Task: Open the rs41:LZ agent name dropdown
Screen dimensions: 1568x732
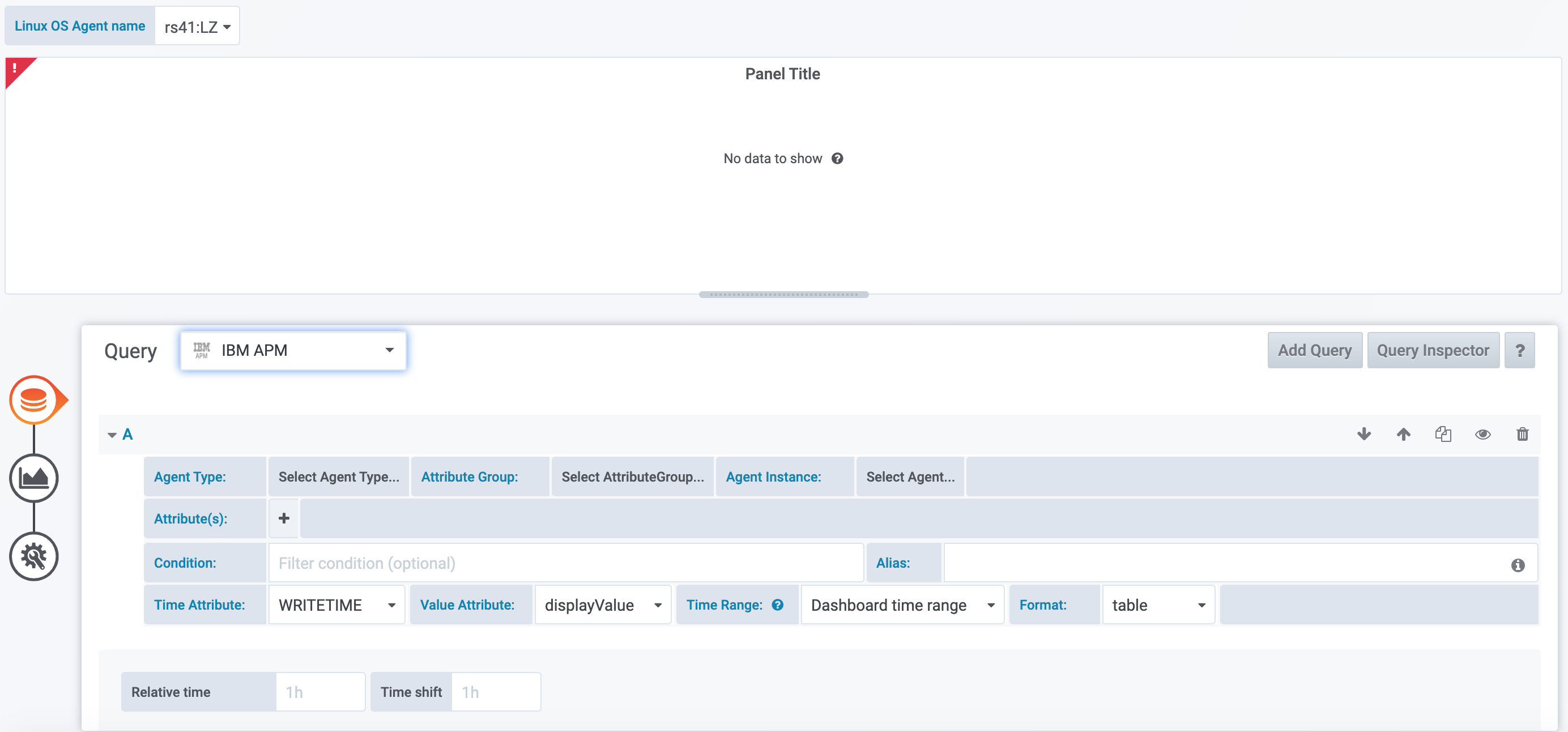Action: (x=197, y=27)
